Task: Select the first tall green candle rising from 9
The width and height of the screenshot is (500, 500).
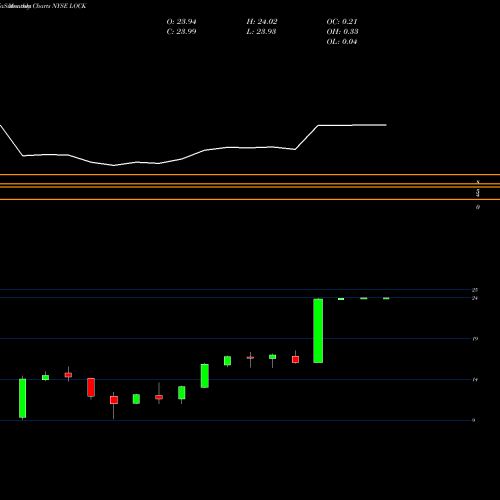Action: pos(22,398)
